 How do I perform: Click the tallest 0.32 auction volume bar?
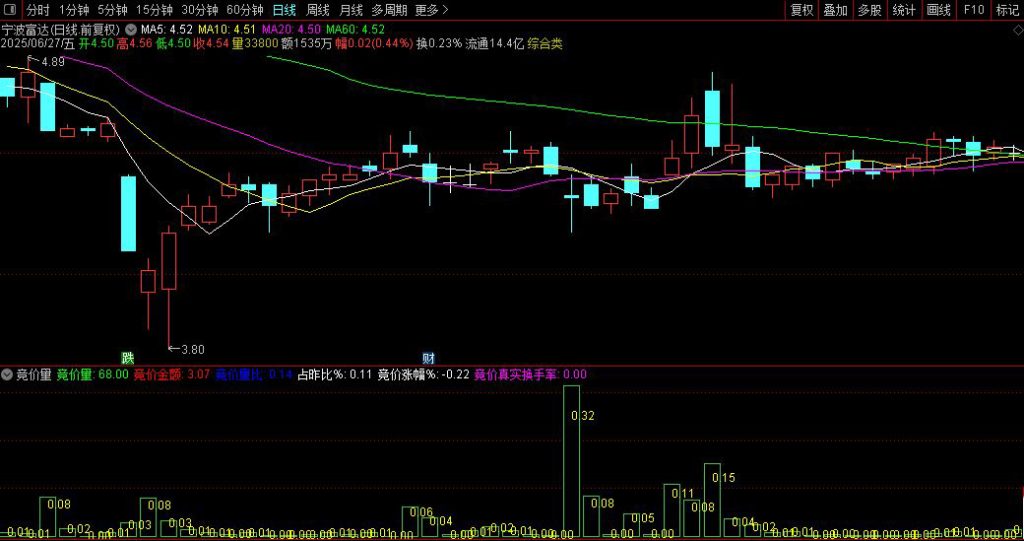(x=572, y=462)
